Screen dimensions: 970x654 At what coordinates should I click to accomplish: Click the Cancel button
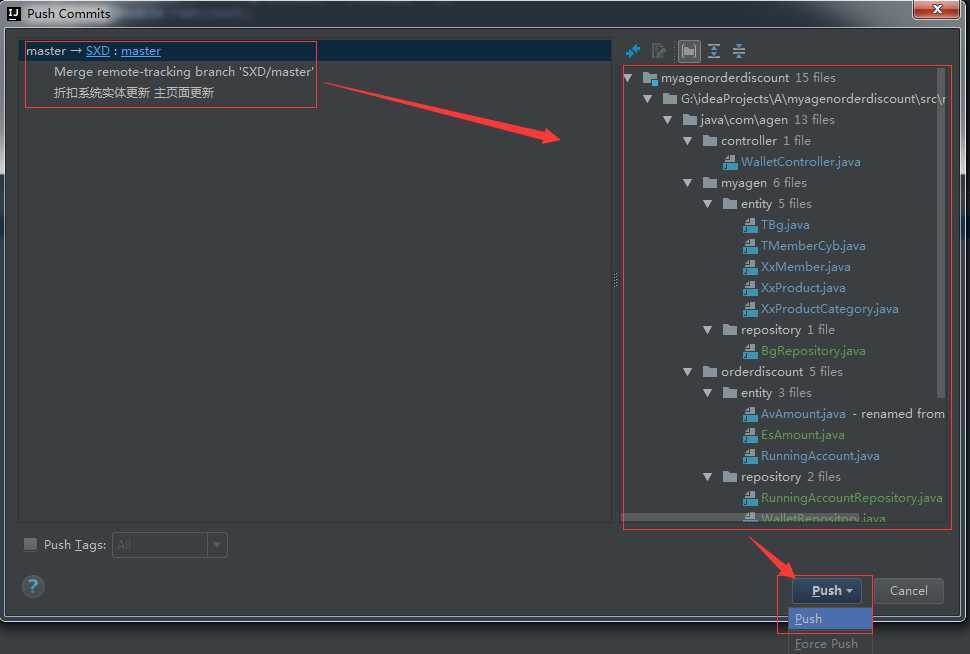[909, 591]
